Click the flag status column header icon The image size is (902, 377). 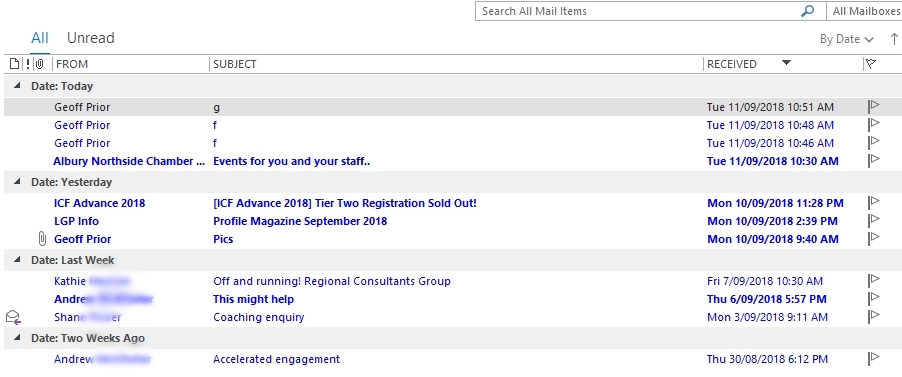(871, 64)
